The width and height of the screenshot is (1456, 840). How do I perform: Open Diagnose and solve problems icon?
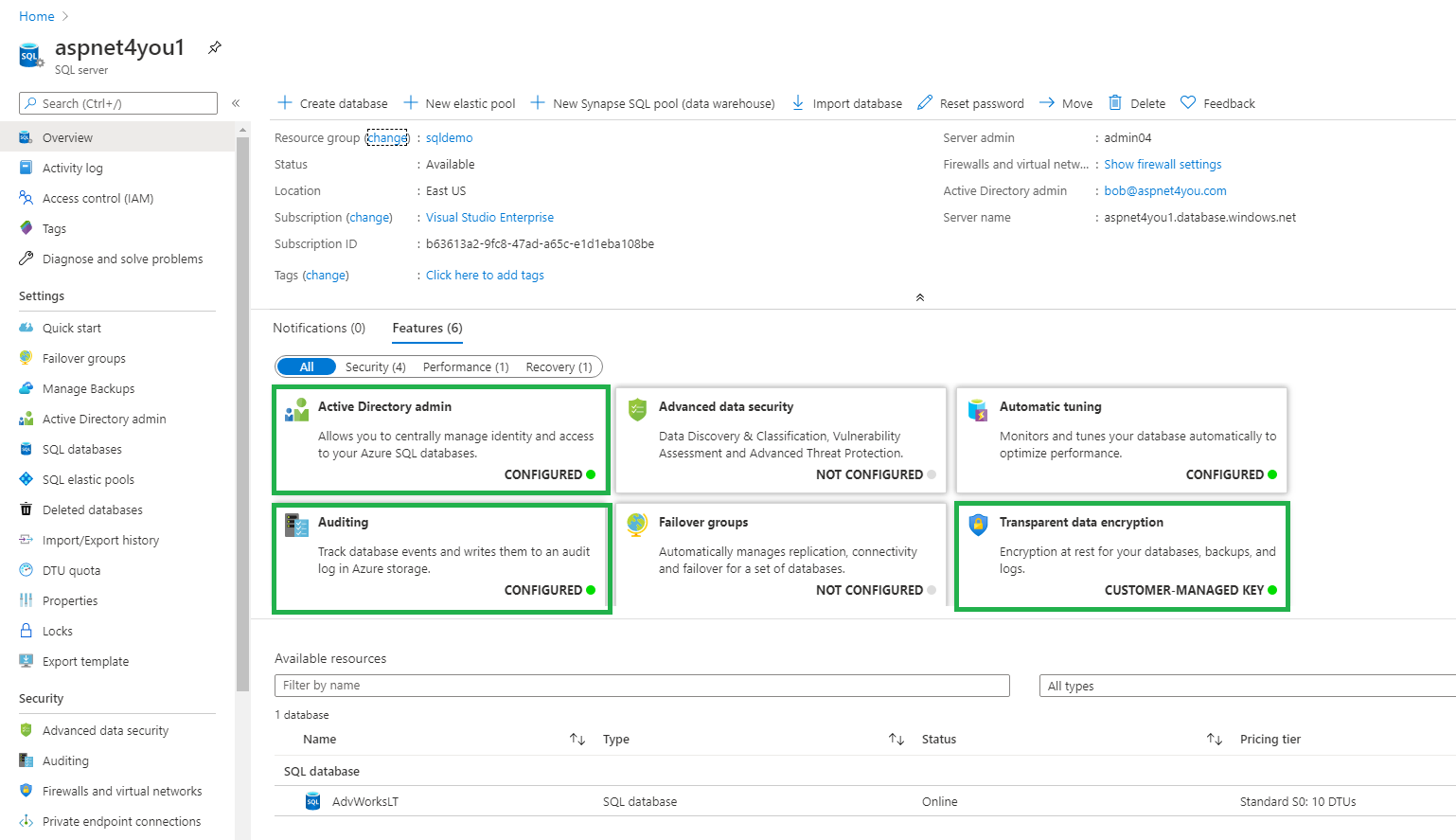26,259
